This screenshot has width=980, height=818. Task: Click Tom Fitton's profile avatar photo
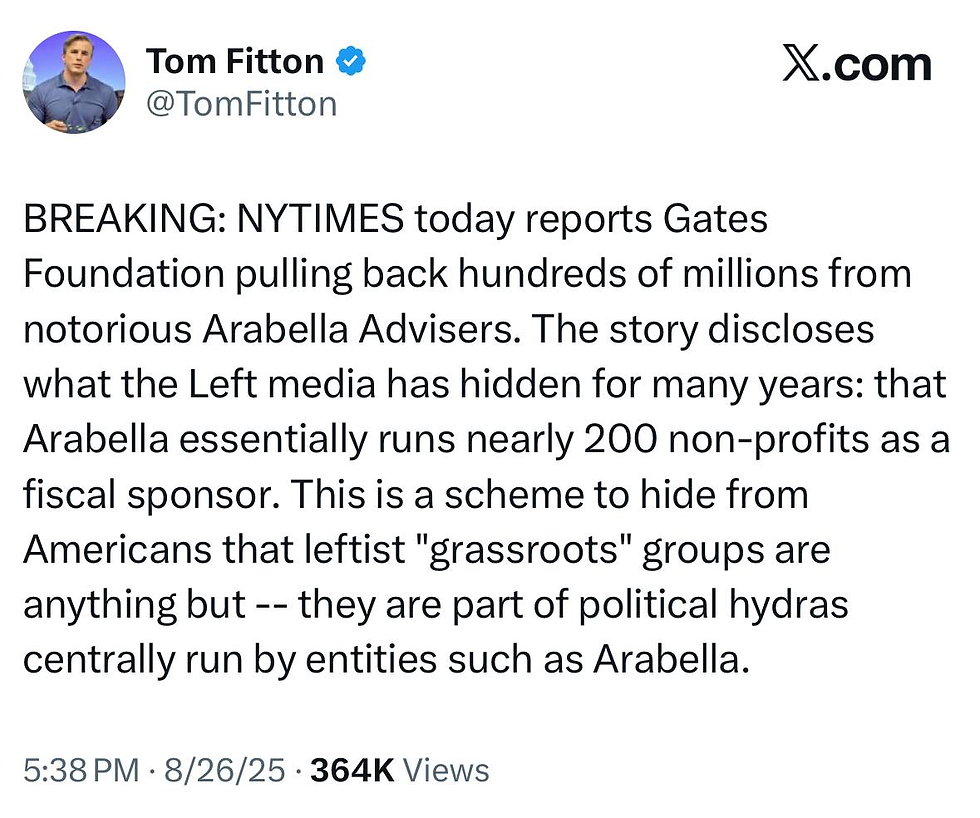[74, 82]
